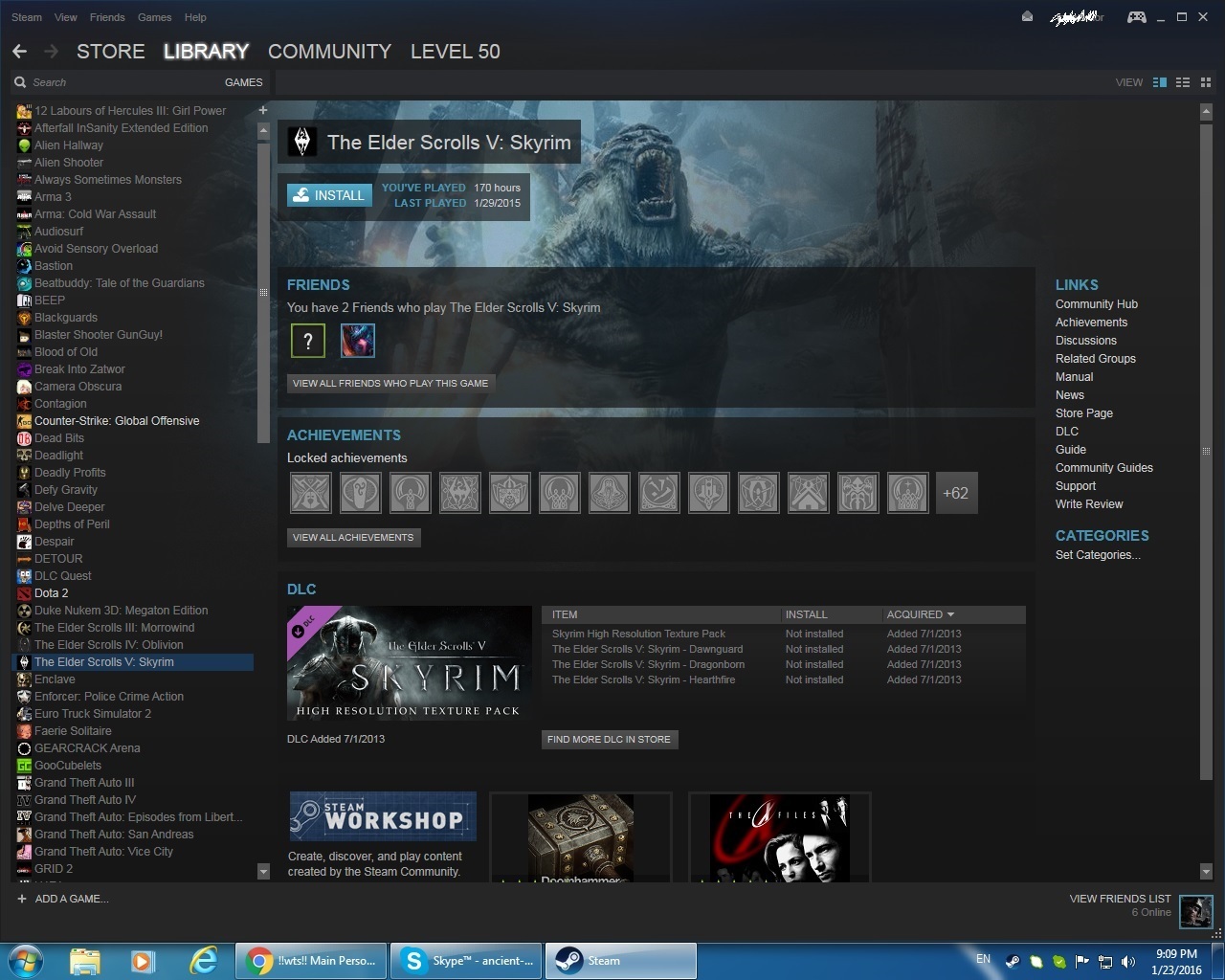Open the Steam menu
This screenshot has height=980, width=1225.
[x=27, y=17]
